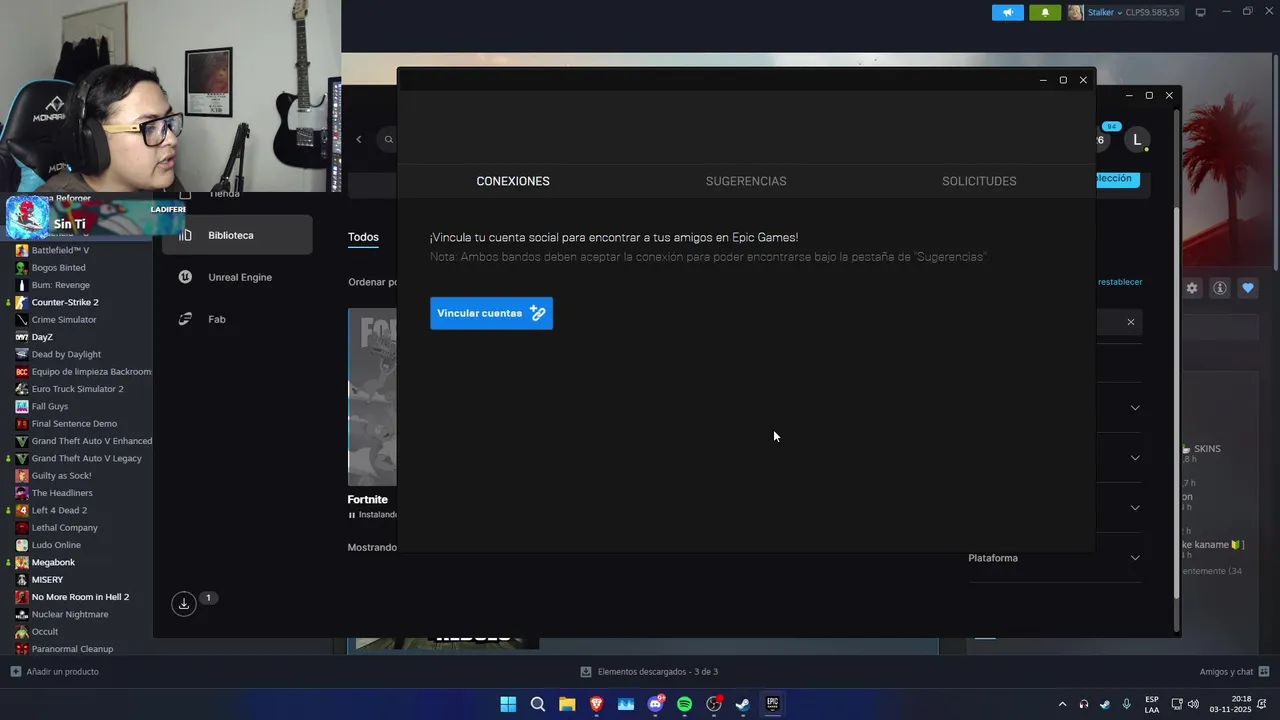Open Epic Games Launcher taskbar icon
Image resolution: width=1280 pixels, height=720 pixels.
[x=772, y=704]
